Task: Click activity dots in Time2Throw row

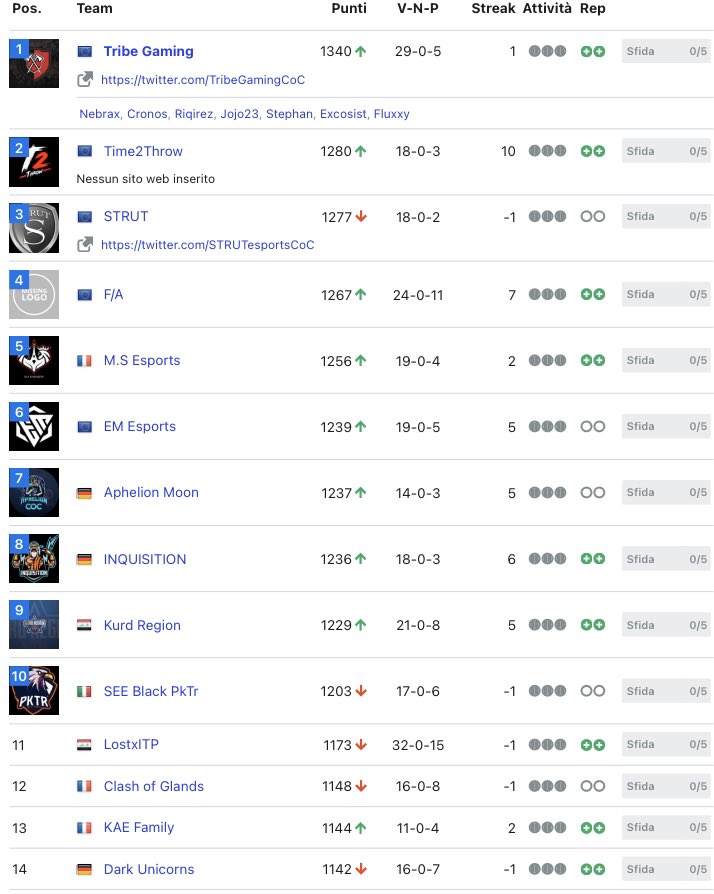Action: (547, 151)
